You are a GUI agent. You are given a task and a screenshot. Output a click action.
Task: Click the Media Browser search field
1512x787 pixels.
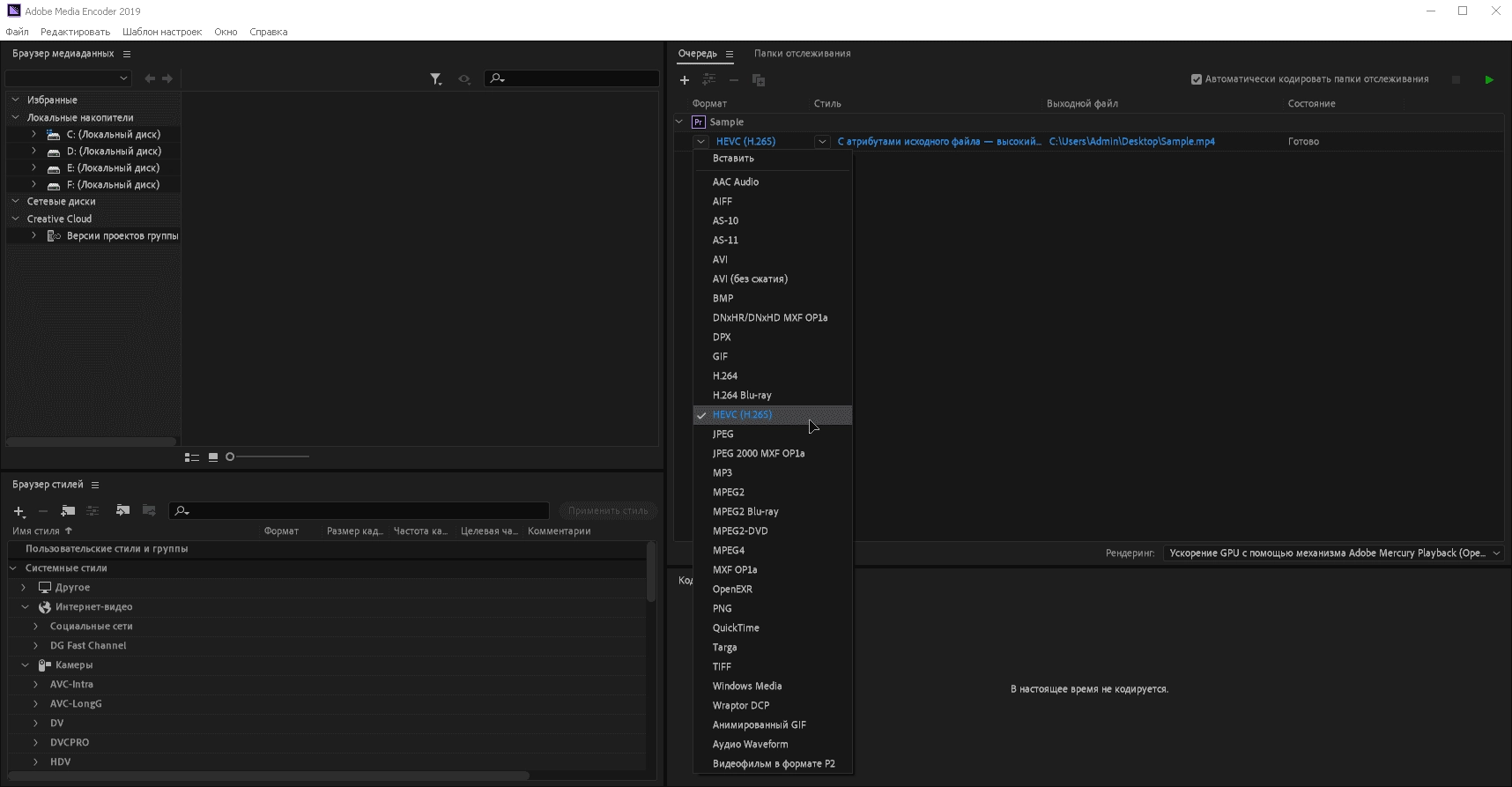pyautogui.click(x=572, y=78)
